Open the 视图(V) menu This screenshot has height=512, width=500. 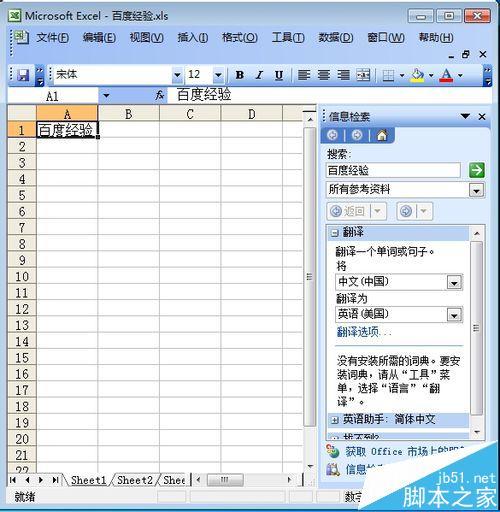147,37
